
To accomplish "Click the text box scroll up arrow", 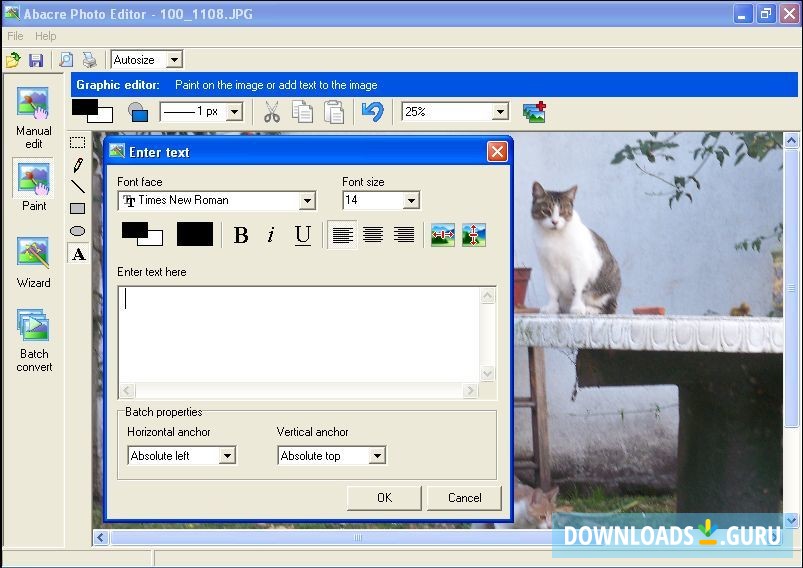I will pos(488,296).
